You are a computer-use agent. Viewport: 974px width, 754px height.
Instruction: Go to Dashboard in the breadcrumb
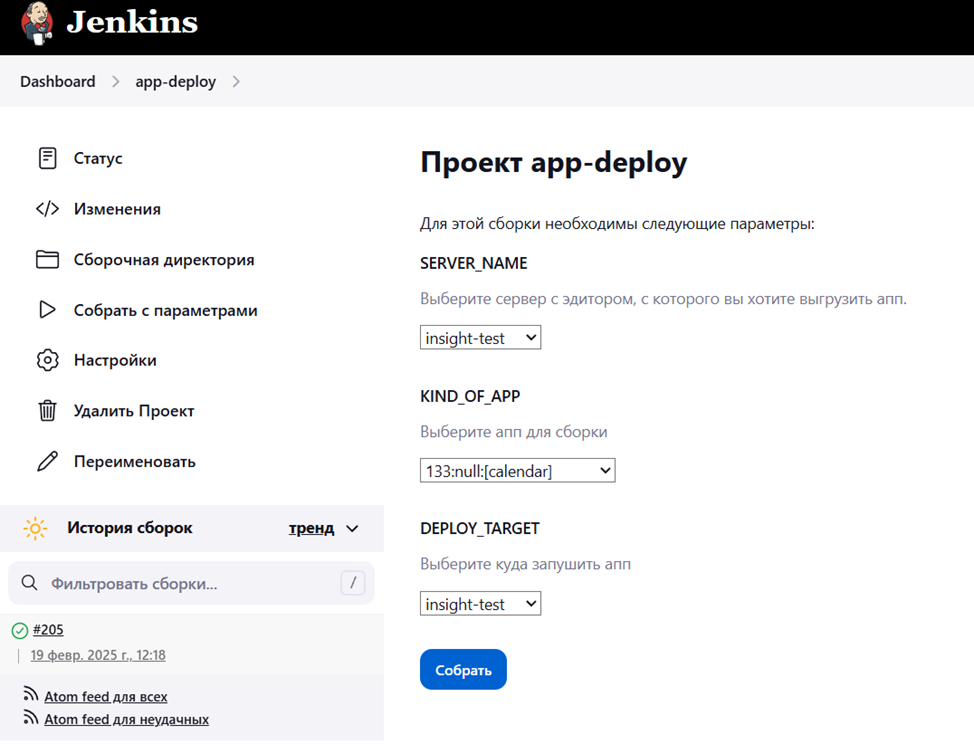(x=58, y=82)
